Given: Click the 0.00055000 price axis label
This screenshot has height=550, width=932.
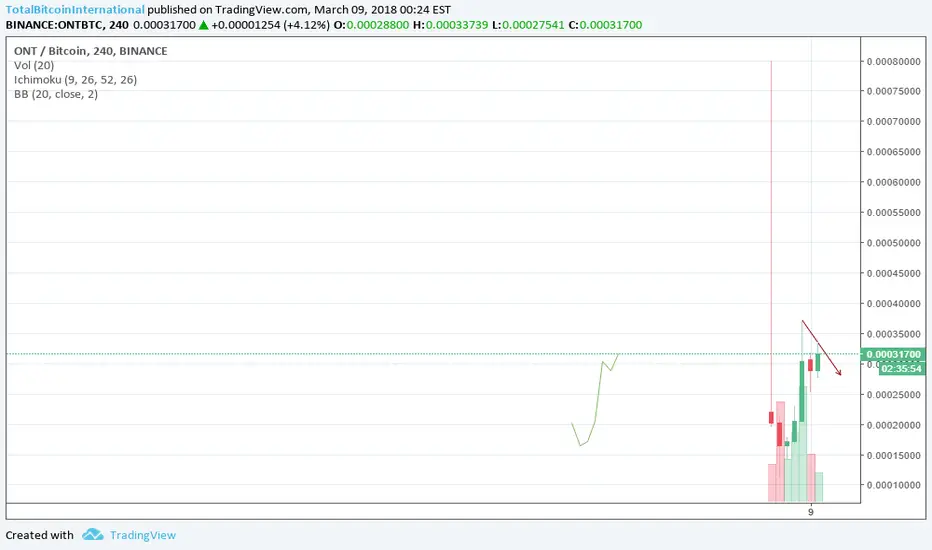Looking at the screenshot, I should click(x=893, y=212).
